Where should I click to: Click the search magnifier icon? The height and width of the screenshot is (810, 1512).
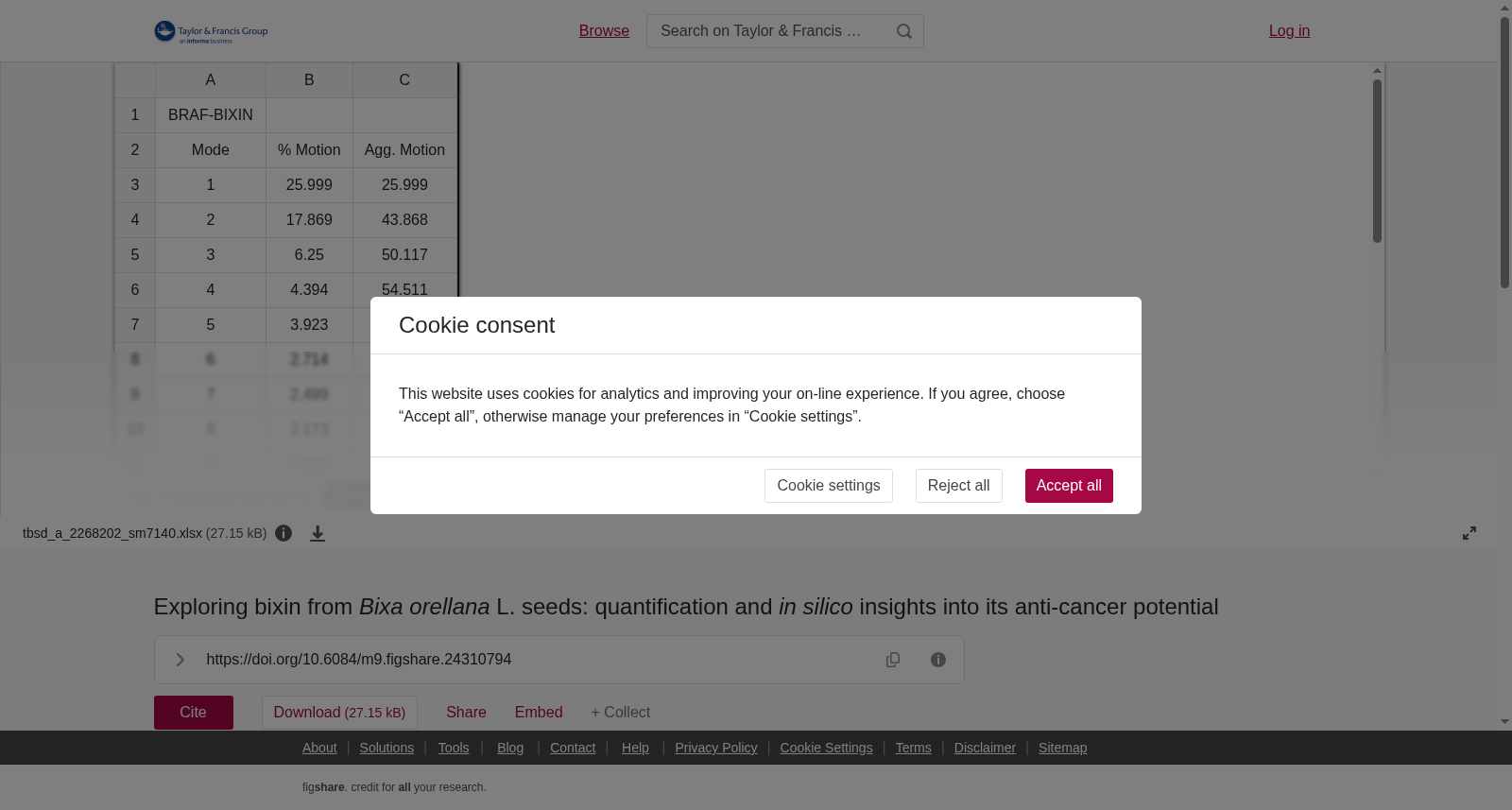tap(904, 31)
